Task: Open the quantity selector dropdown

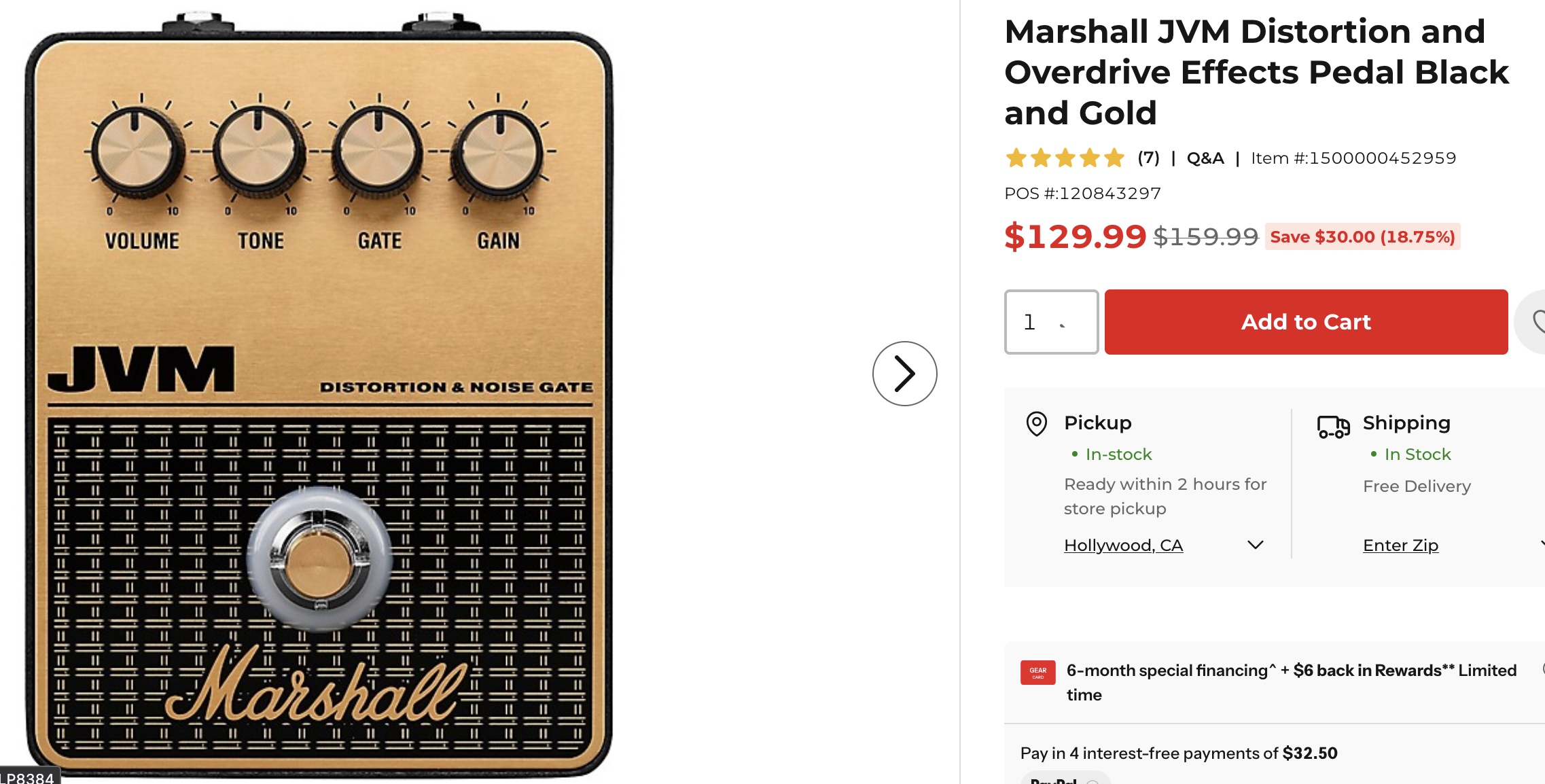Action: point(1051,322)
